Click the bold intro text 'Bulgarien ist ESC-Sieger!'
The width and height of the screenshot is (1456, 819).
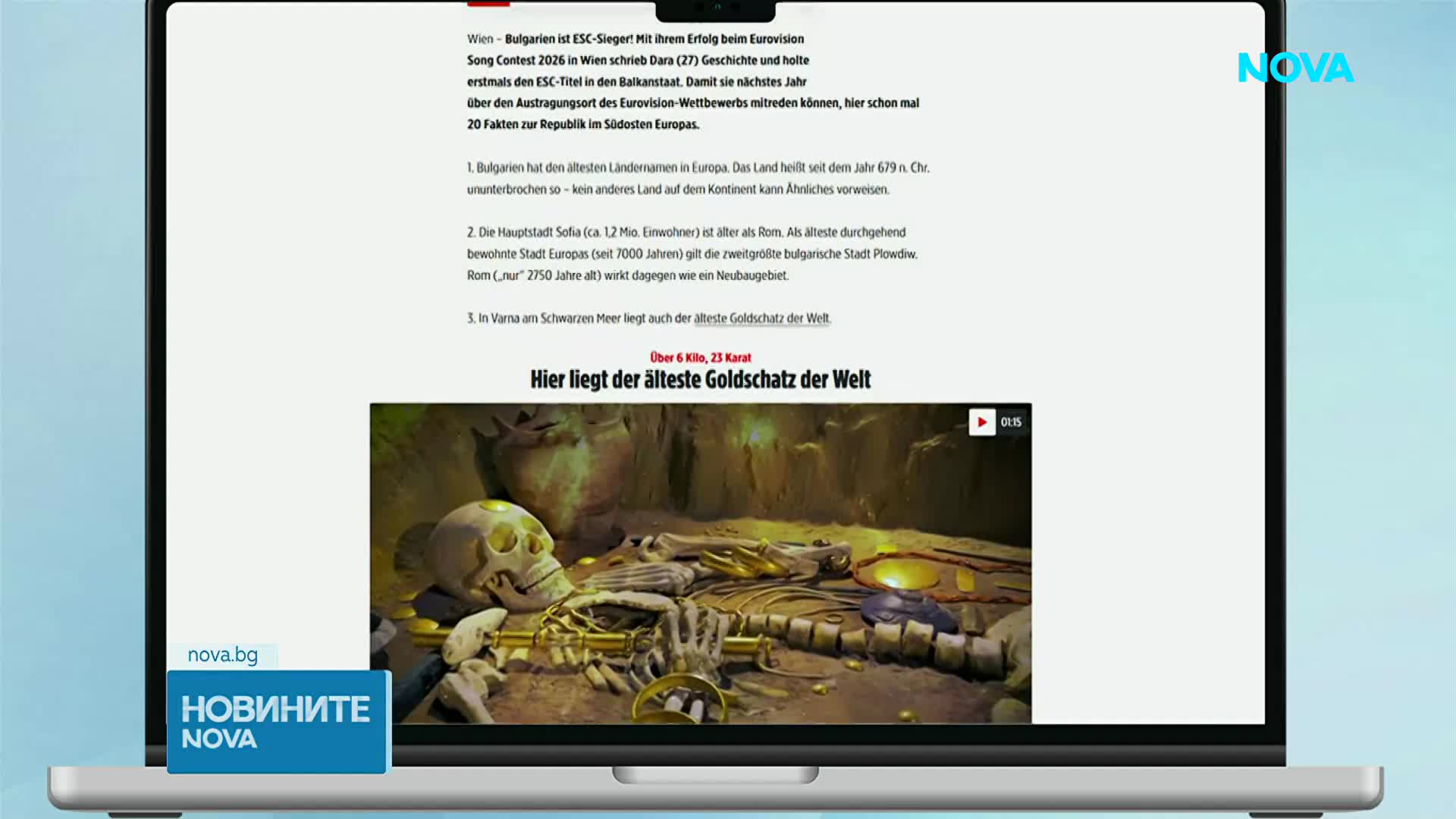pos(569,39)
